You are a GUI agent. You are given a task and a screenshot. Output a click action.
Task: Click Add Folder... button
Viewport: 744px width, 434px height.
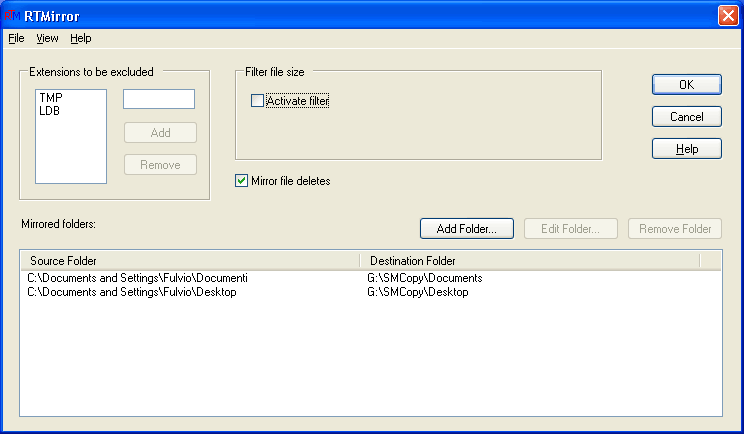click(466, 229)
